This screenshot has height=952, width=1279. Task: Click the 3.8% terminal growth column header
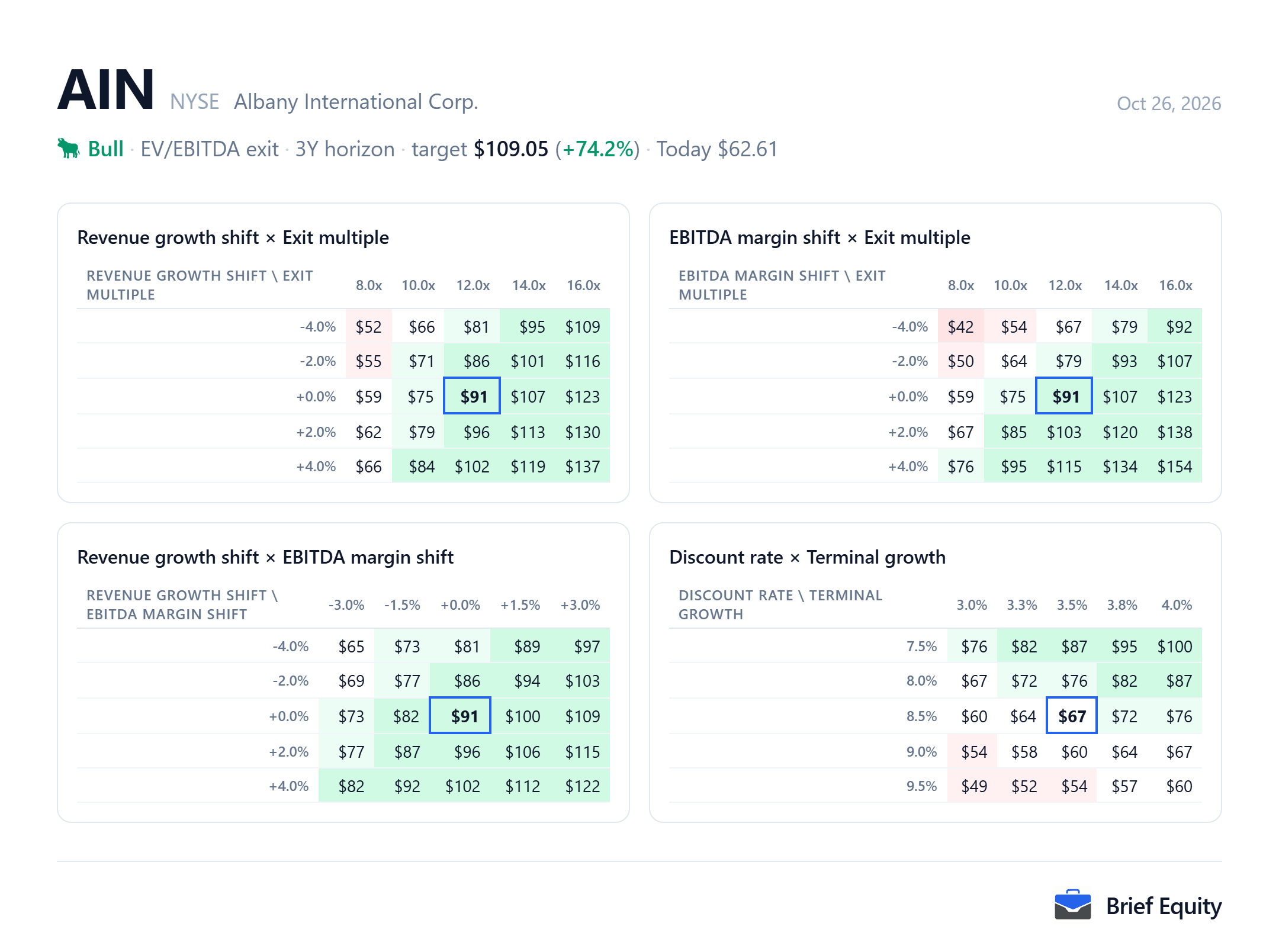[1122, 605]
